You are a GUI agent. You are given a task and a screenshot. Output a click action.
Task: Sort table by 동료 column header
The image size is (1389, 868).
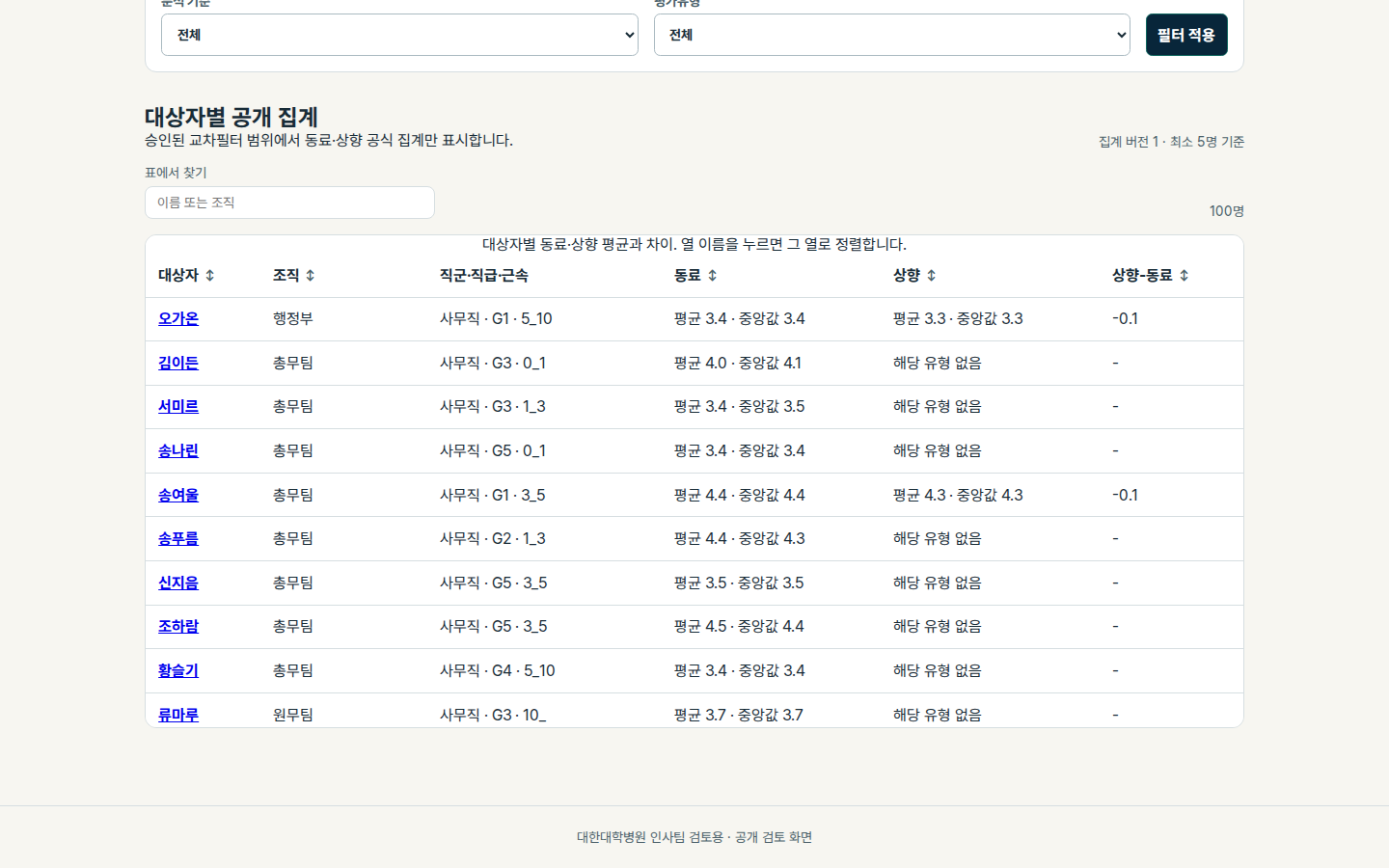pyautogui.click(x=695, y=276)
